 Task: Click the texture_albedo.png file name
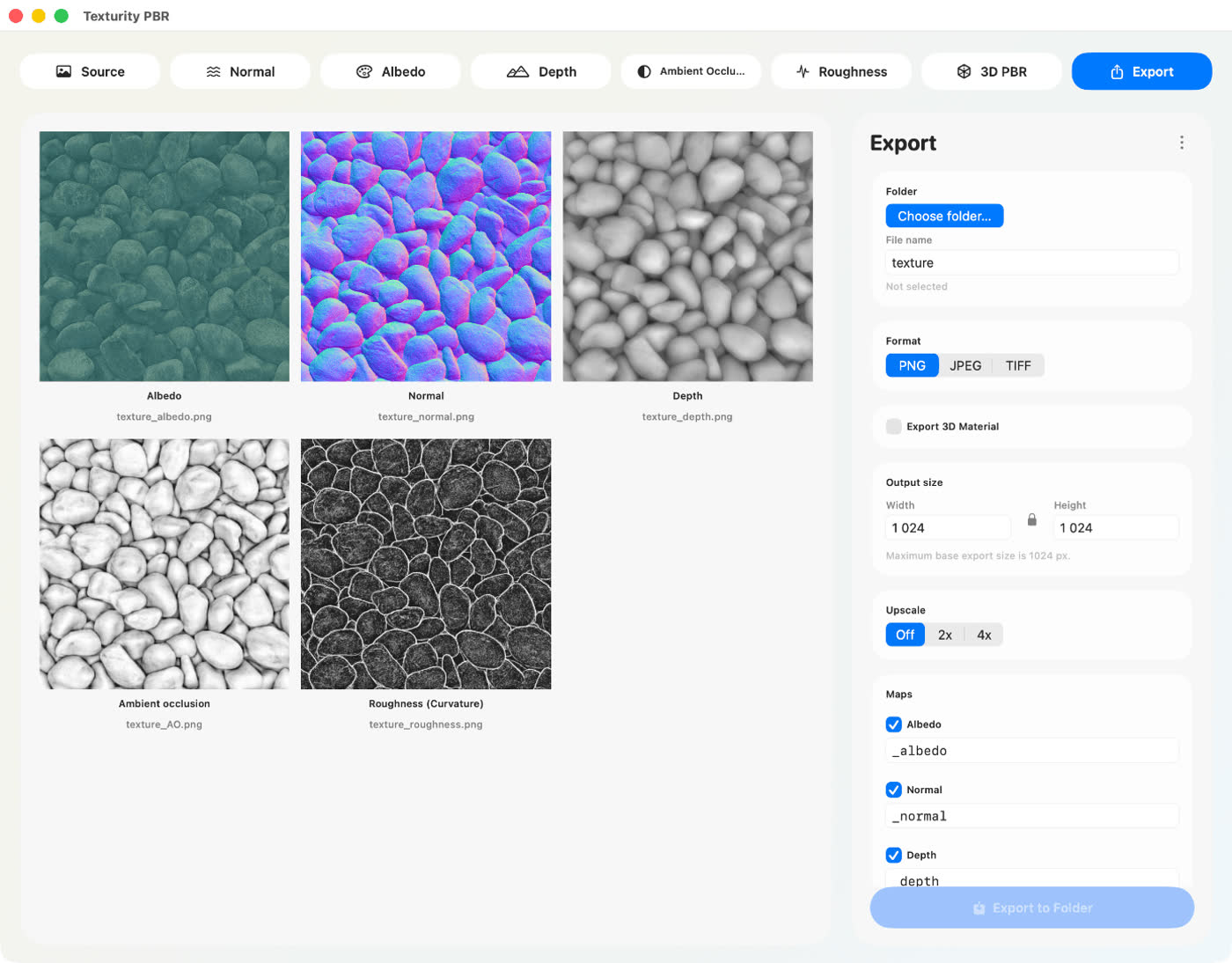[x=165, y=416]
